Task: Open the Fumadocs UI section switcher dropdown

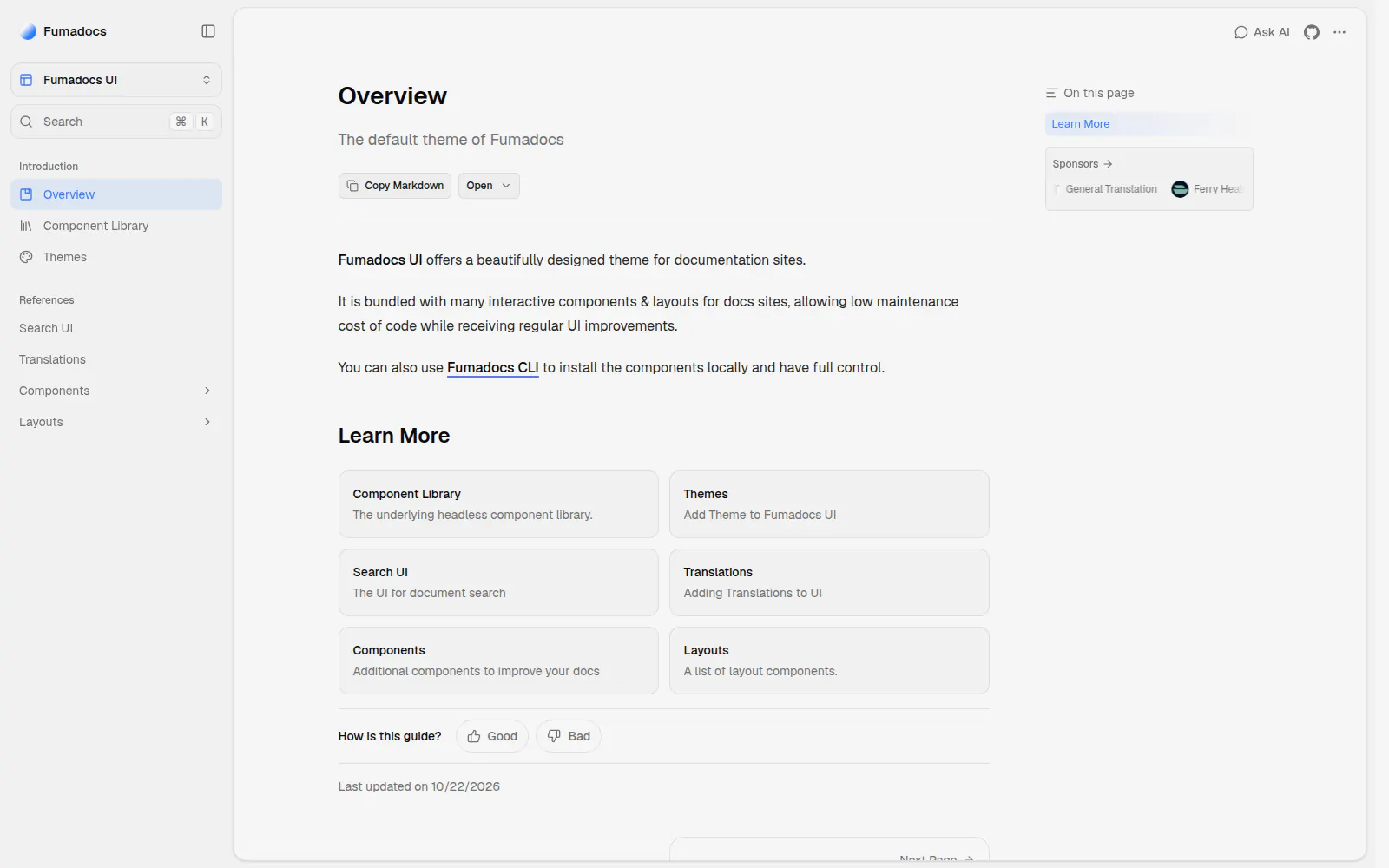Action: click(x=116, y=80)
